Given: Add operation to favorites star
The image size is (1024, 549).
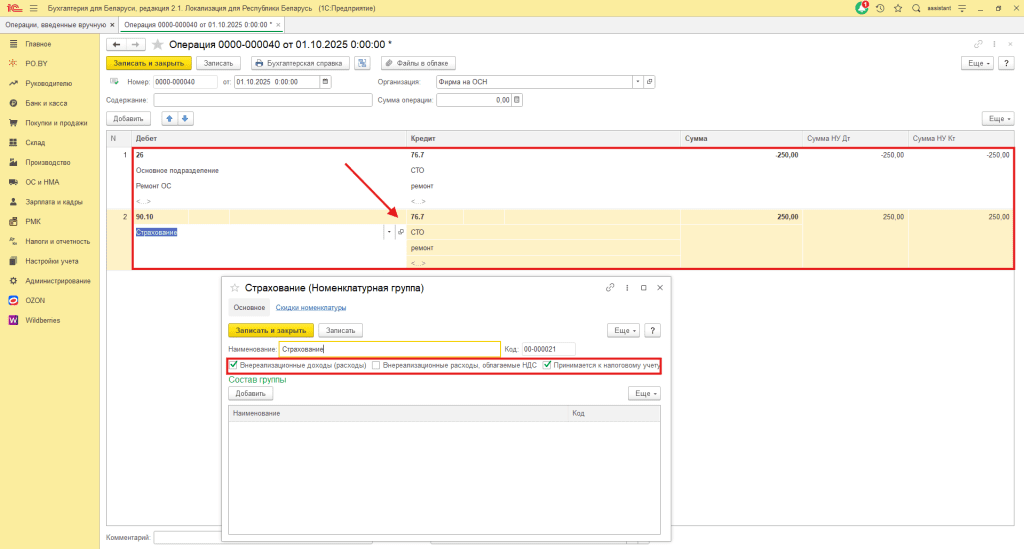Looking at the screenshot, I should (157, 44).
